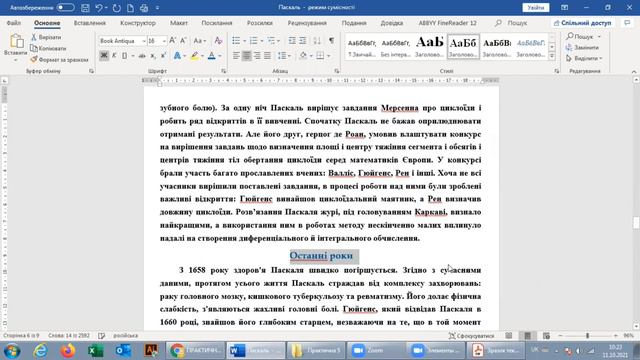This screenshot has width=640, height=360.
Task: Justify the text alignment
Action: (267, 56)
